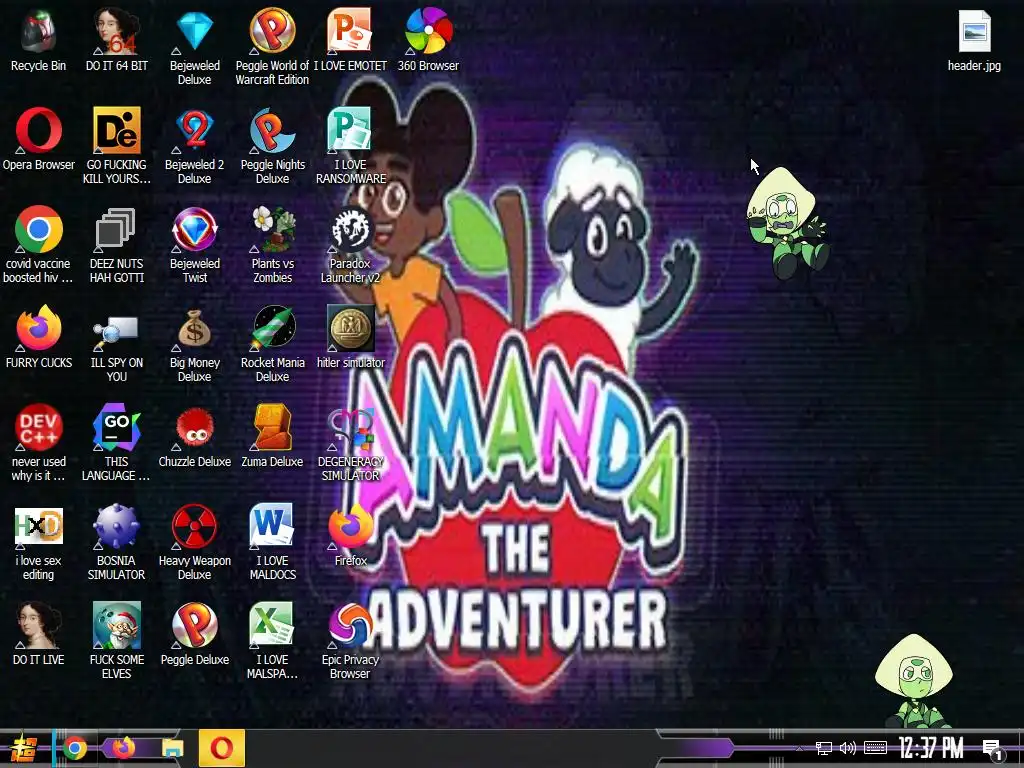This screenshot has width=1024, height=768.
Task: Open Firefox from the taskbar
Action: click(124, 748)
